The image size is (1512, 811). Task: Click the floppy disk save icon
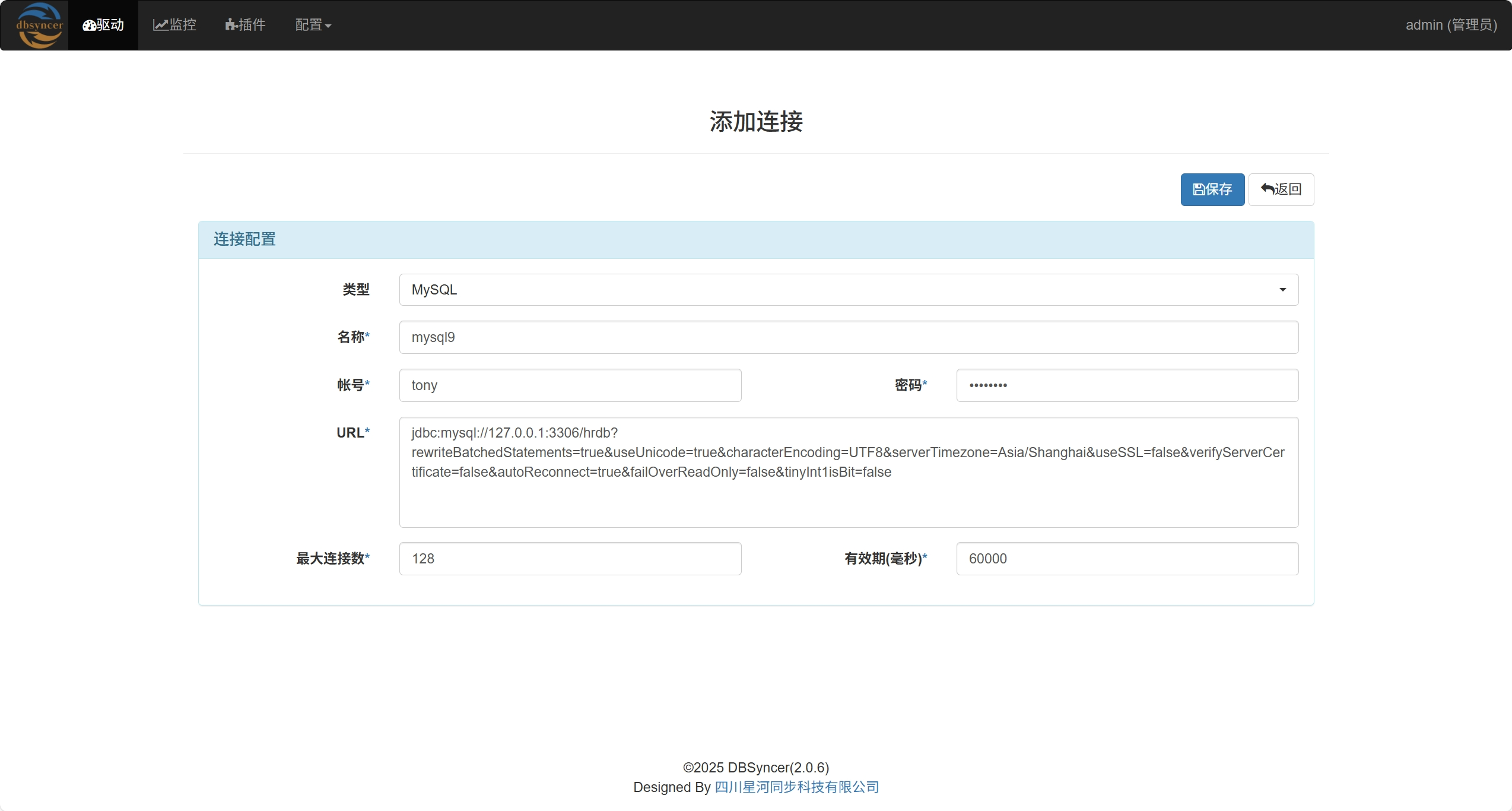click(x=1199, y=189)
